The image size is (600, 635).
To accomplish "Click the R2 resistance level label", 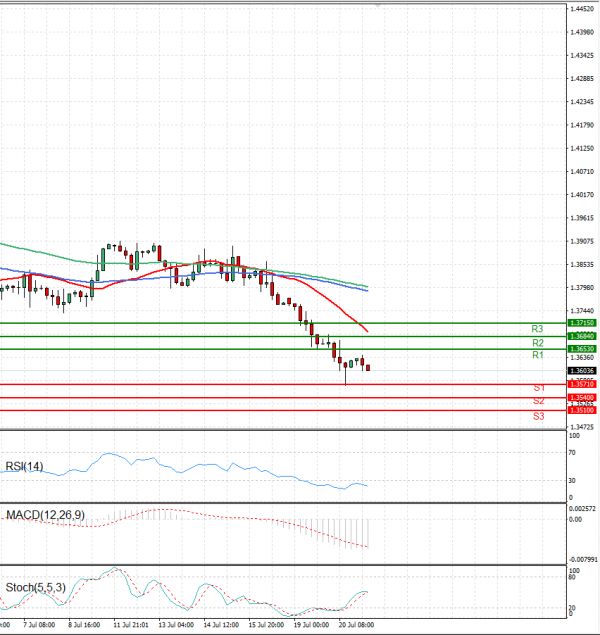I will pos(537,343).
